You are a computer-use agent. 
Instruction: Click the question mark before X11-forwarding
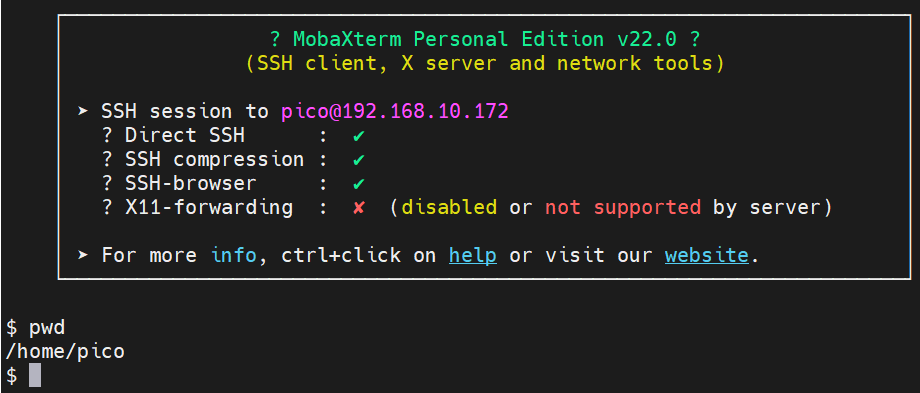coord(107,208)
